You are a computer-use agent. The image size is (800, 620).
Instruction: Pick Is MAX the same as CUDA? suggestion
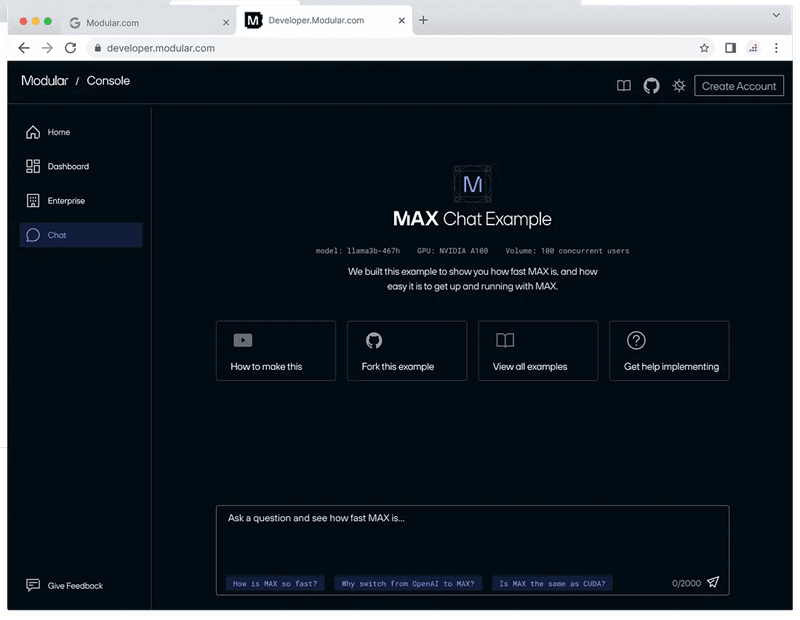pyautogui.click(x=552, y=583)
